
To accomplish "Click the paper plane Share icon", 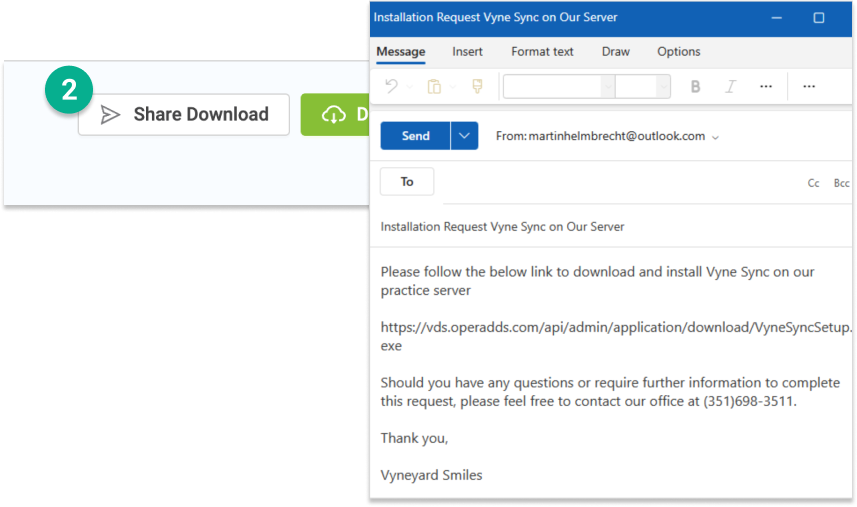I will click(110, 115).
